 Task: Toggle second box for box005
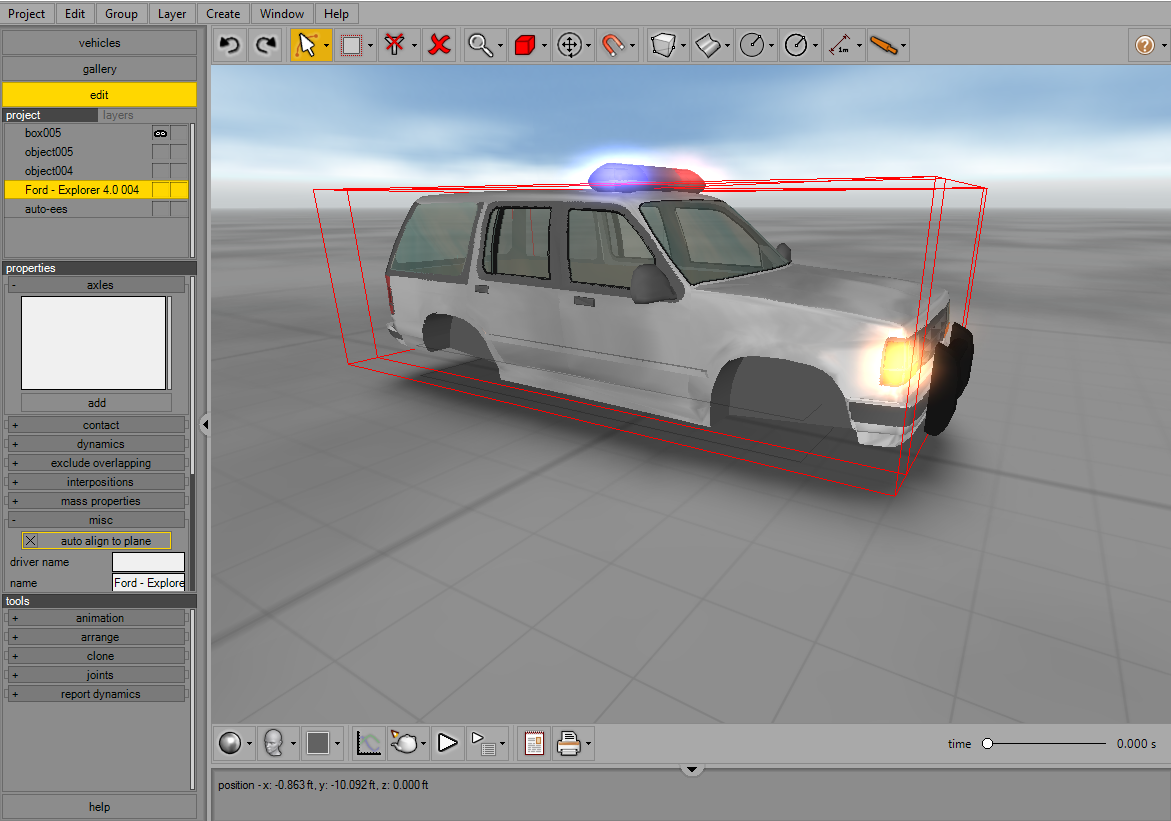tap(179, 133)
